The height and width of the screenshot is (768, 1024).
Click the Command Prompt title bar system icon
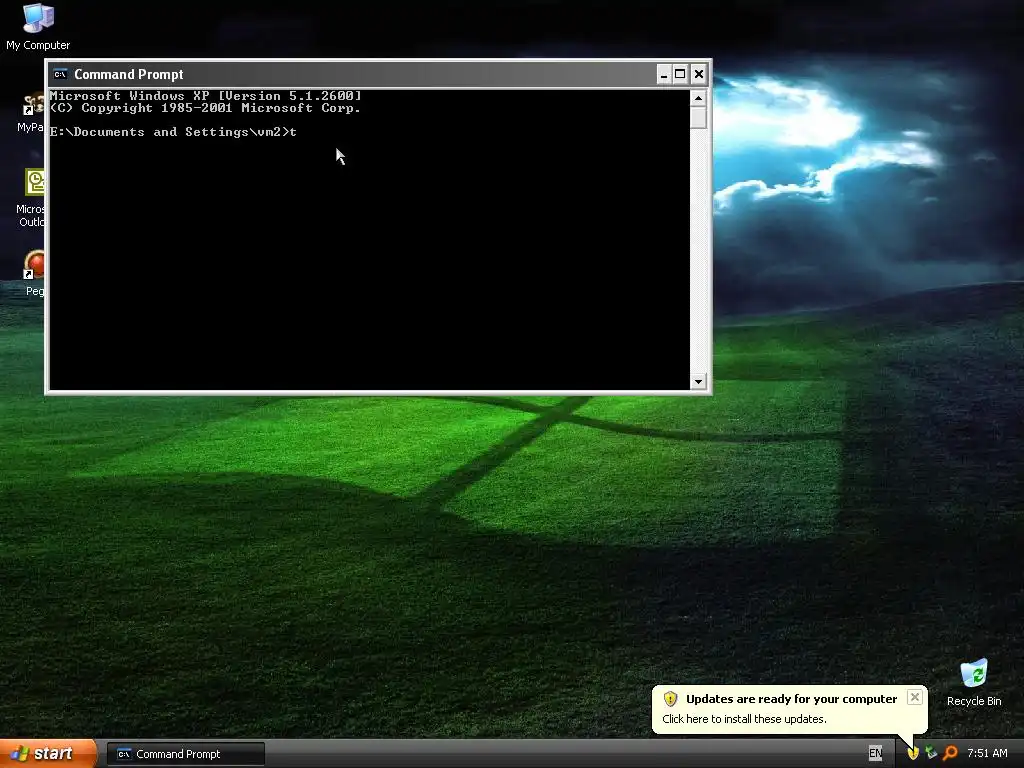(x=60, y=74)
